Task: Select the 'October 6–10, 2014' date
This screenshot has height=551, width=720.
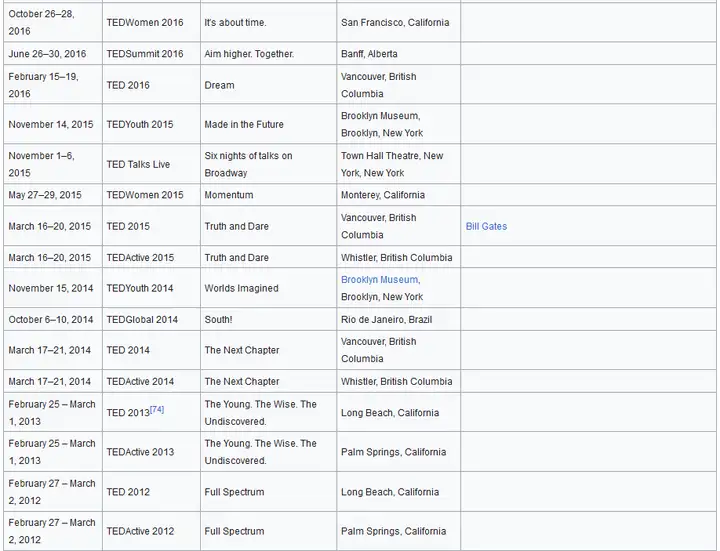Action: (51, 320)
